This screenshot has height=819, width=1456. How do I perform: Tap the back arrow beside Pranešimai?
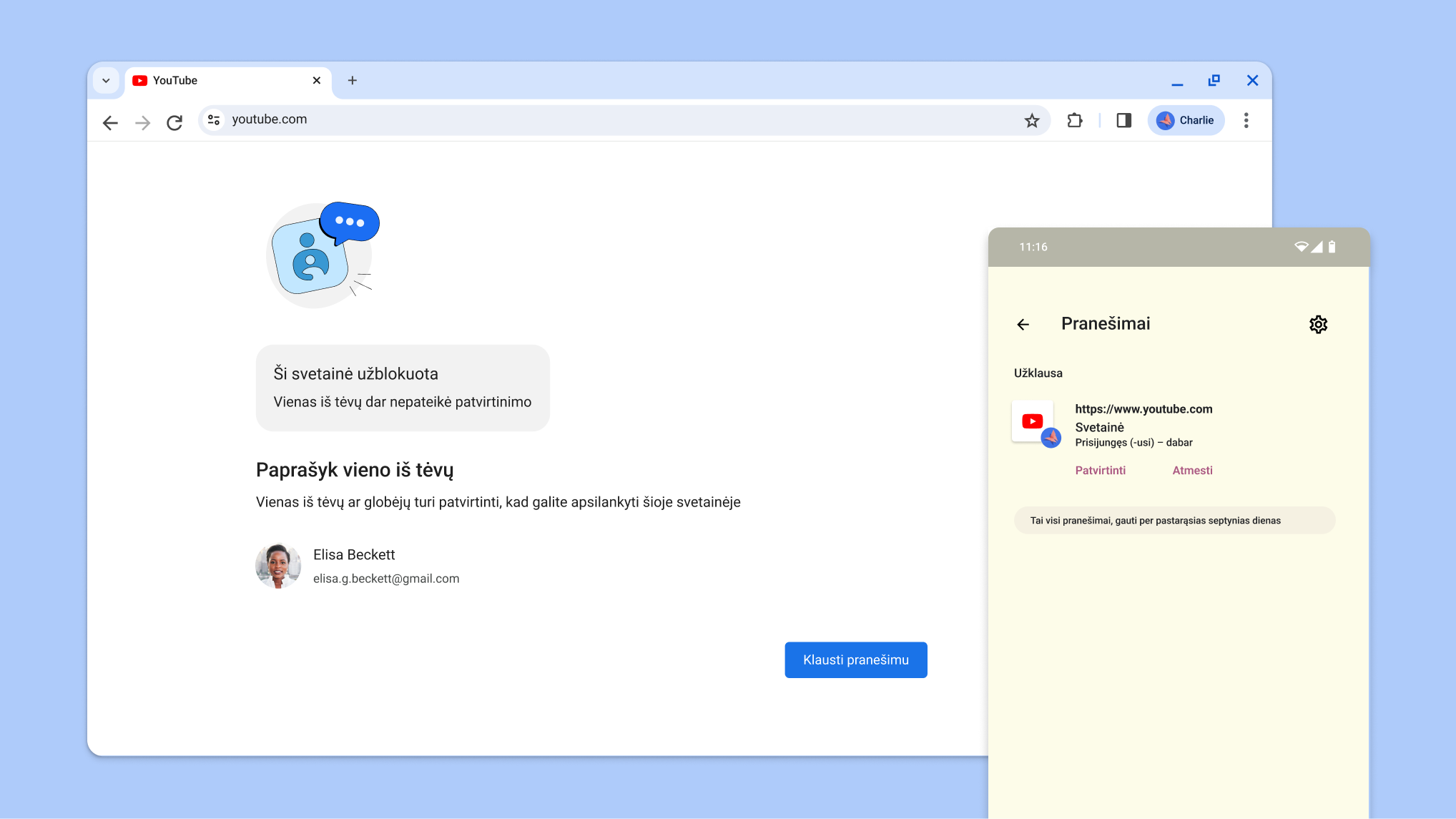[x=1023, y=324]
